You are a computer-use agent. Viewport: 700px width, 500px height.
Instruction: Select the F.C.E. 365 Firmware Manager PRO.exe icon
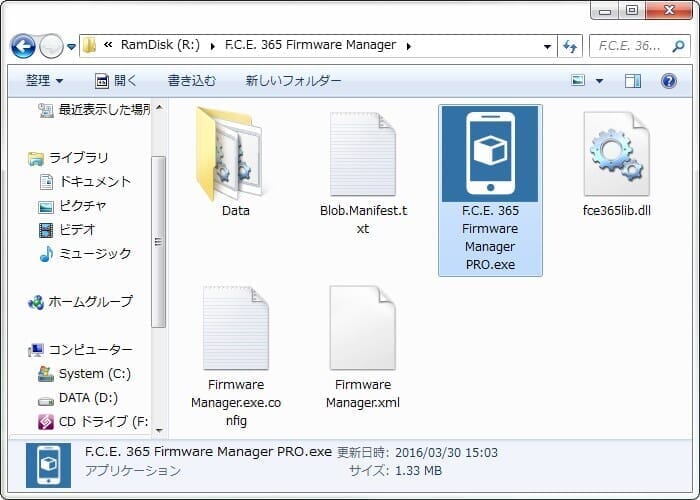[x=490, y=154]
